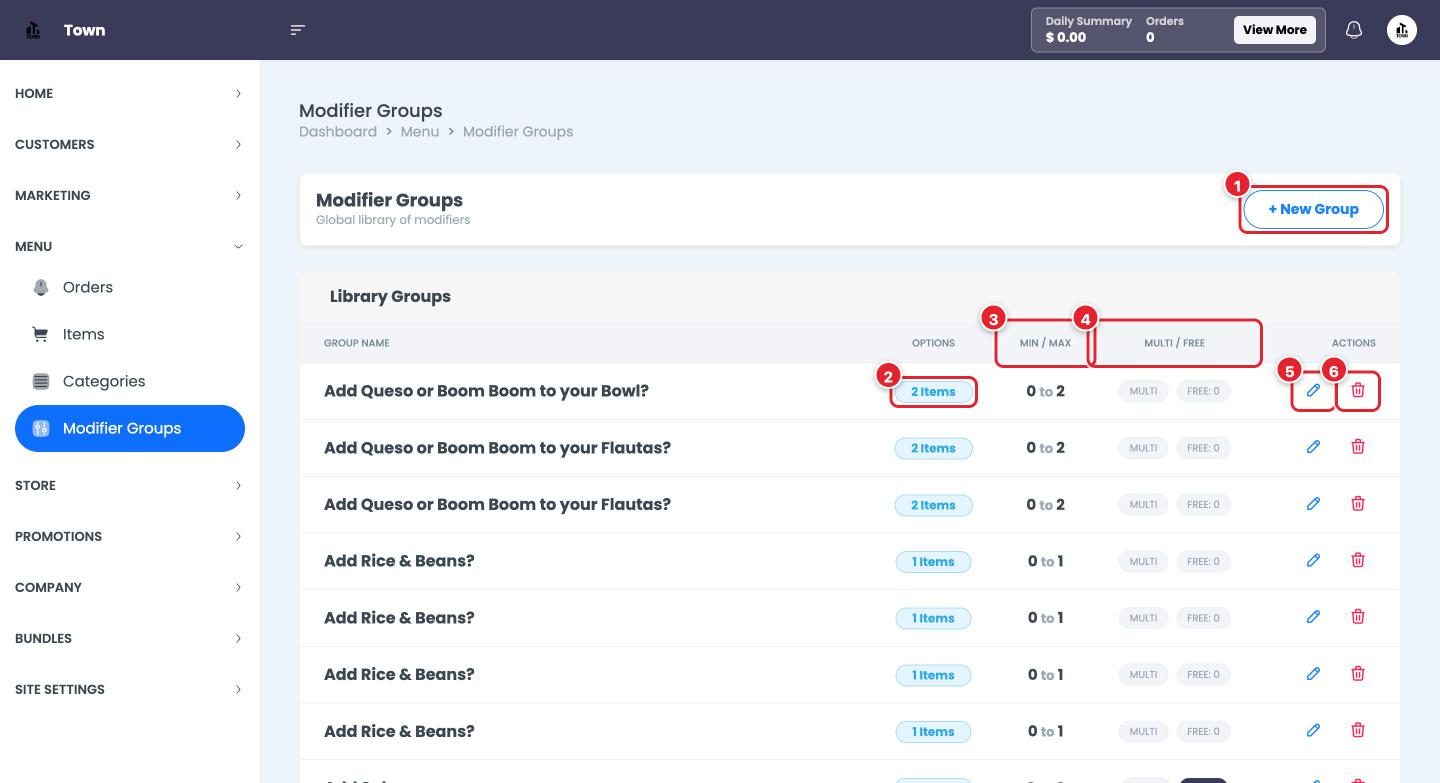Open the user profile avatar
Image resolution: width=1440 pixels, height=783 pixels.
click(1402, 30)
